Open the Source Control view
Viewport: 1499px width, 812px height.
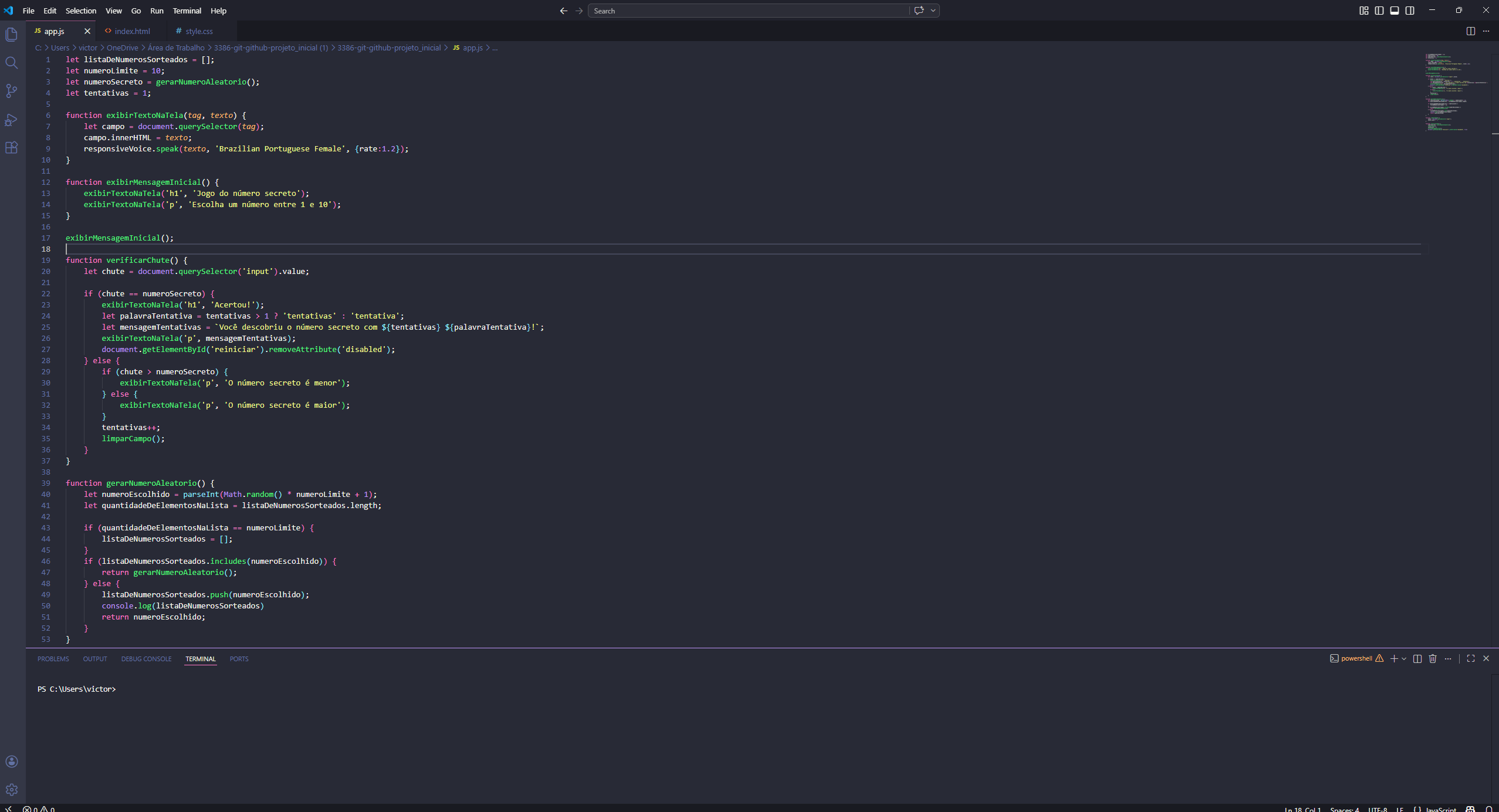tap(12, 91)
